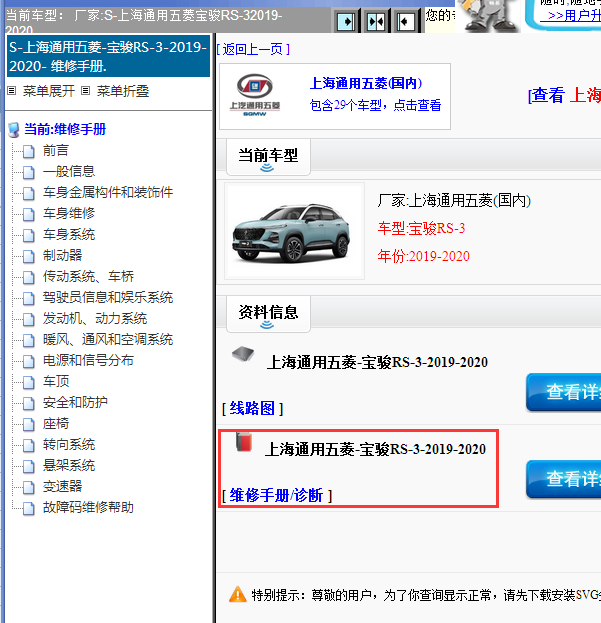Click the page icon next to 一般信息
This screenshot has height=623, width=601.
28,172
